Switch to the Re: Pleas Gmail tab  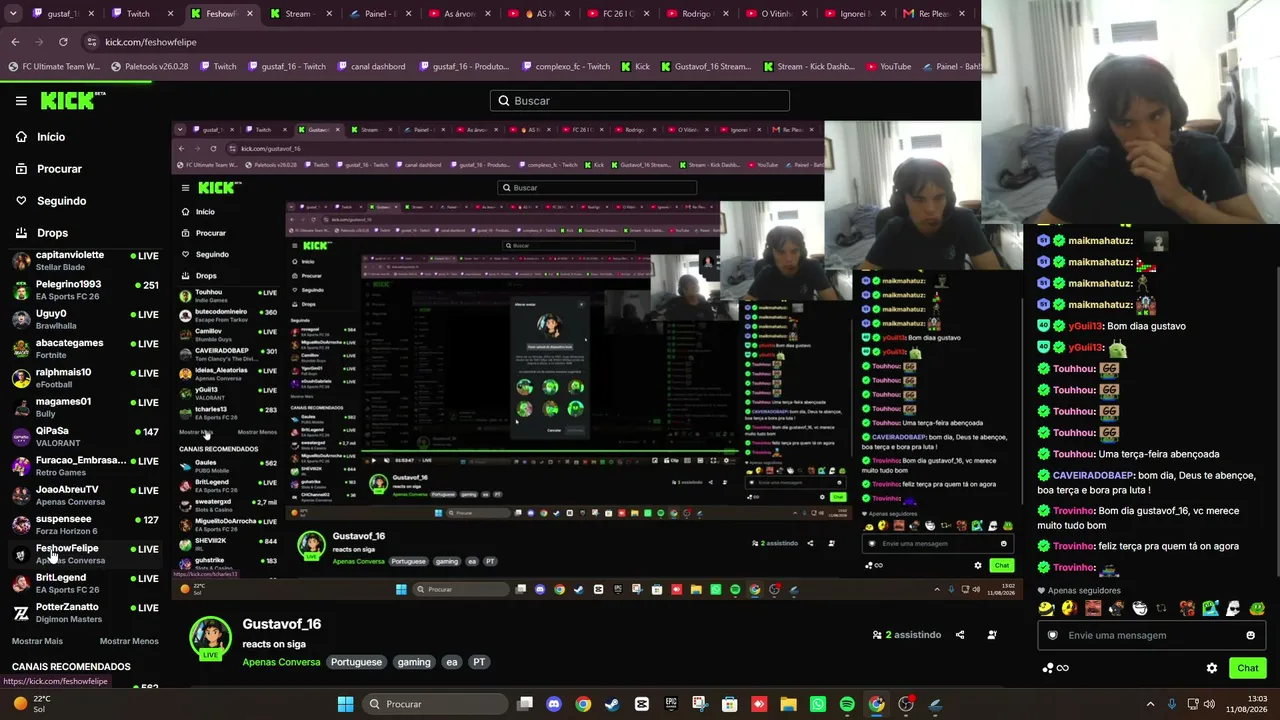tap(934, 14)
